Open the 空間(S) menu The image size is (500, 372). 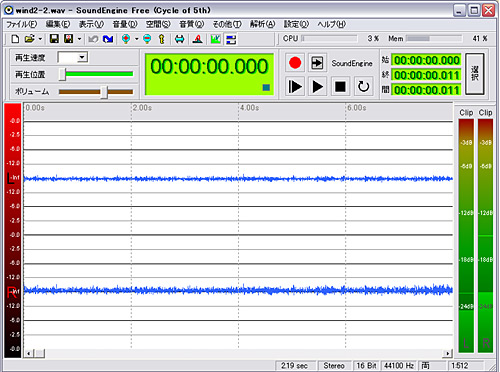[158, 24]
